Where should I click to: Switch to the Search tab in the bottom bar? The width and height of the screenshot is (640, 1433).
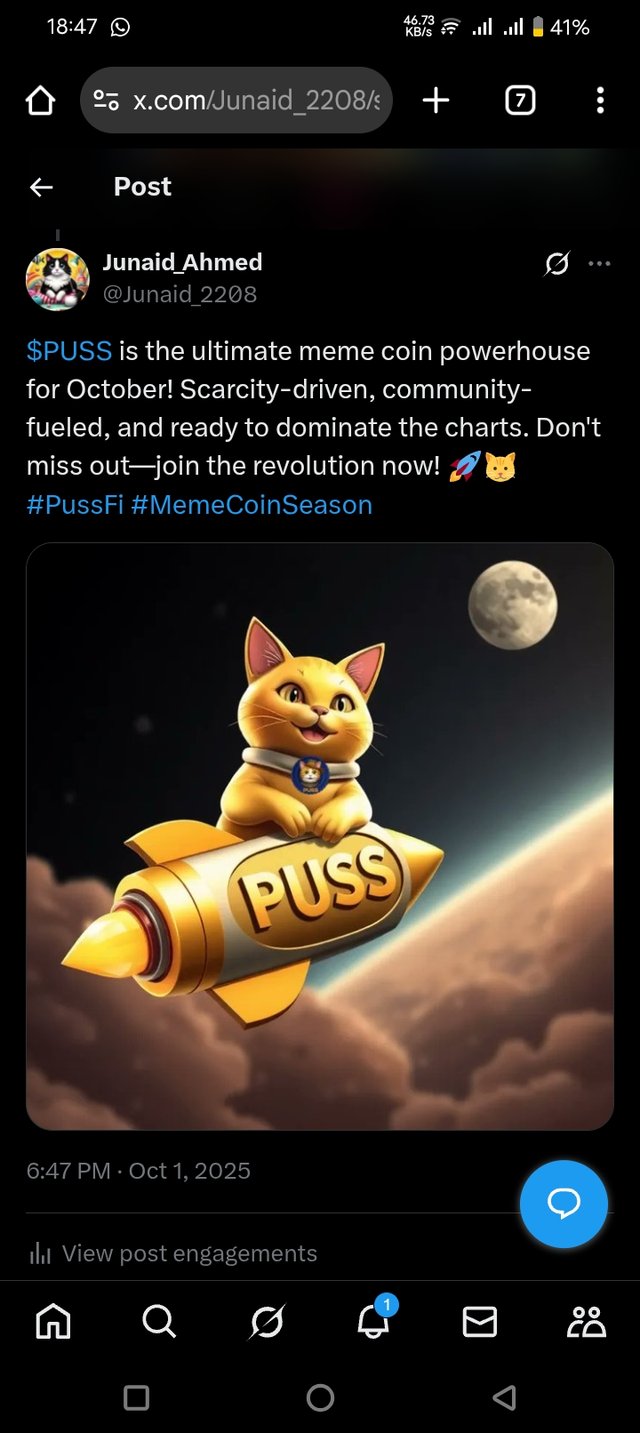[159, 1322]
